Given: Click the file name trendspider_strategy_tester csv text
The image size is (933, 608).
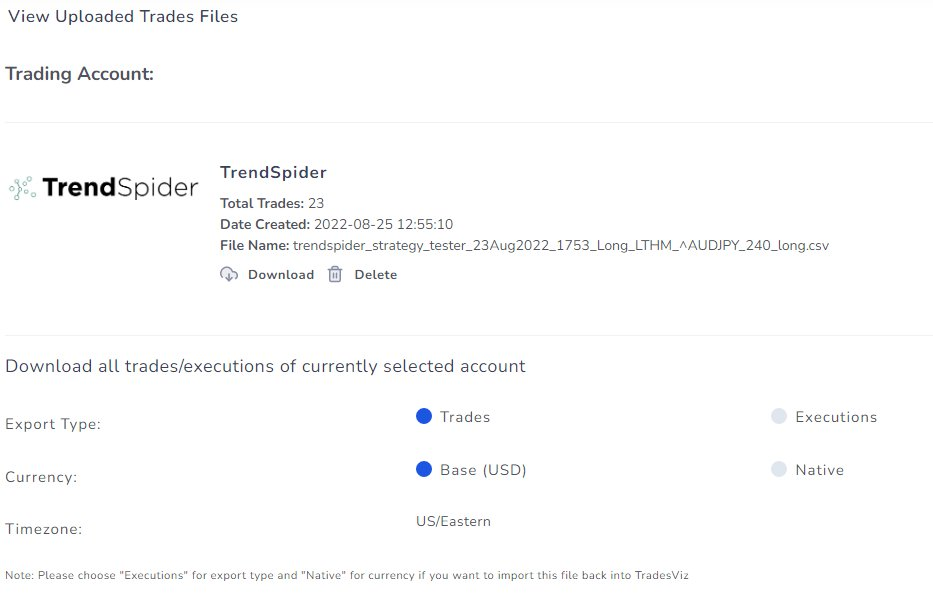Looking at the screenshot, I should (561, 246).
